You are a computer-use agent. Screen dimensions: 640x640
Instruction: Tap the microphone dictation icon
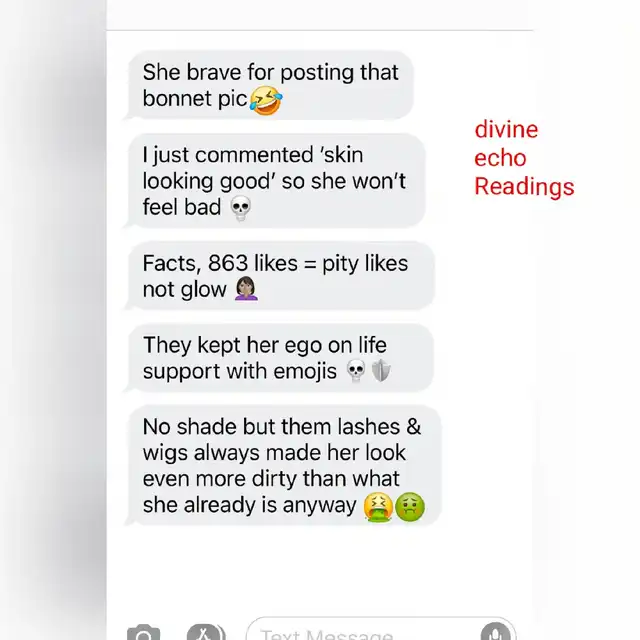pos(496,632)
